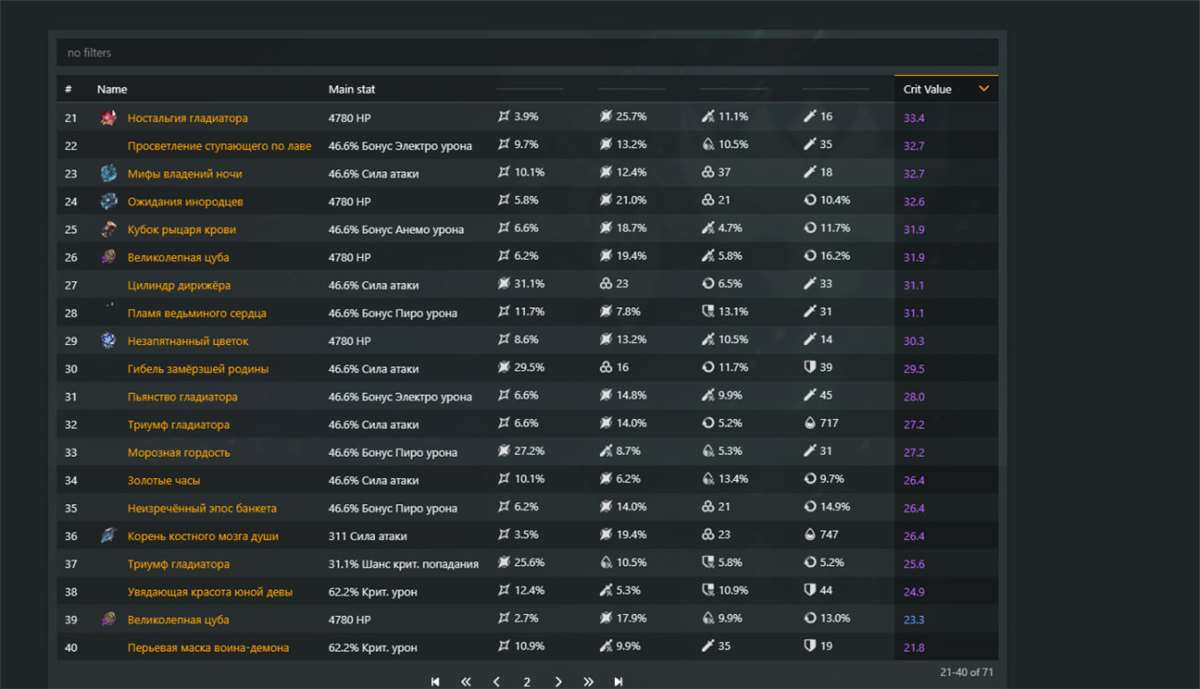Viewport: 1200px width, 689px height.
Task: Go to the previous page with single arrow
Action: click(x=496, y=682)
